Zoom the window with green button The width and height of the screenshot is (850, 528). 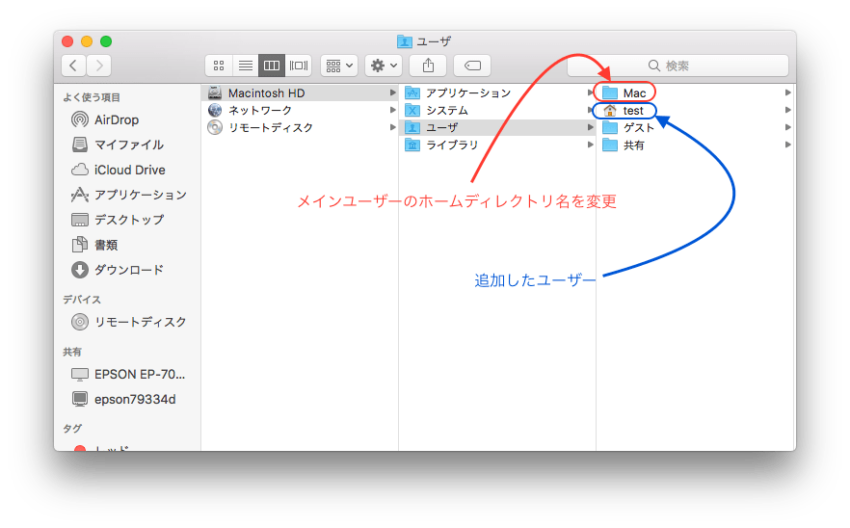pyautogui.click(x=106, y=41)
